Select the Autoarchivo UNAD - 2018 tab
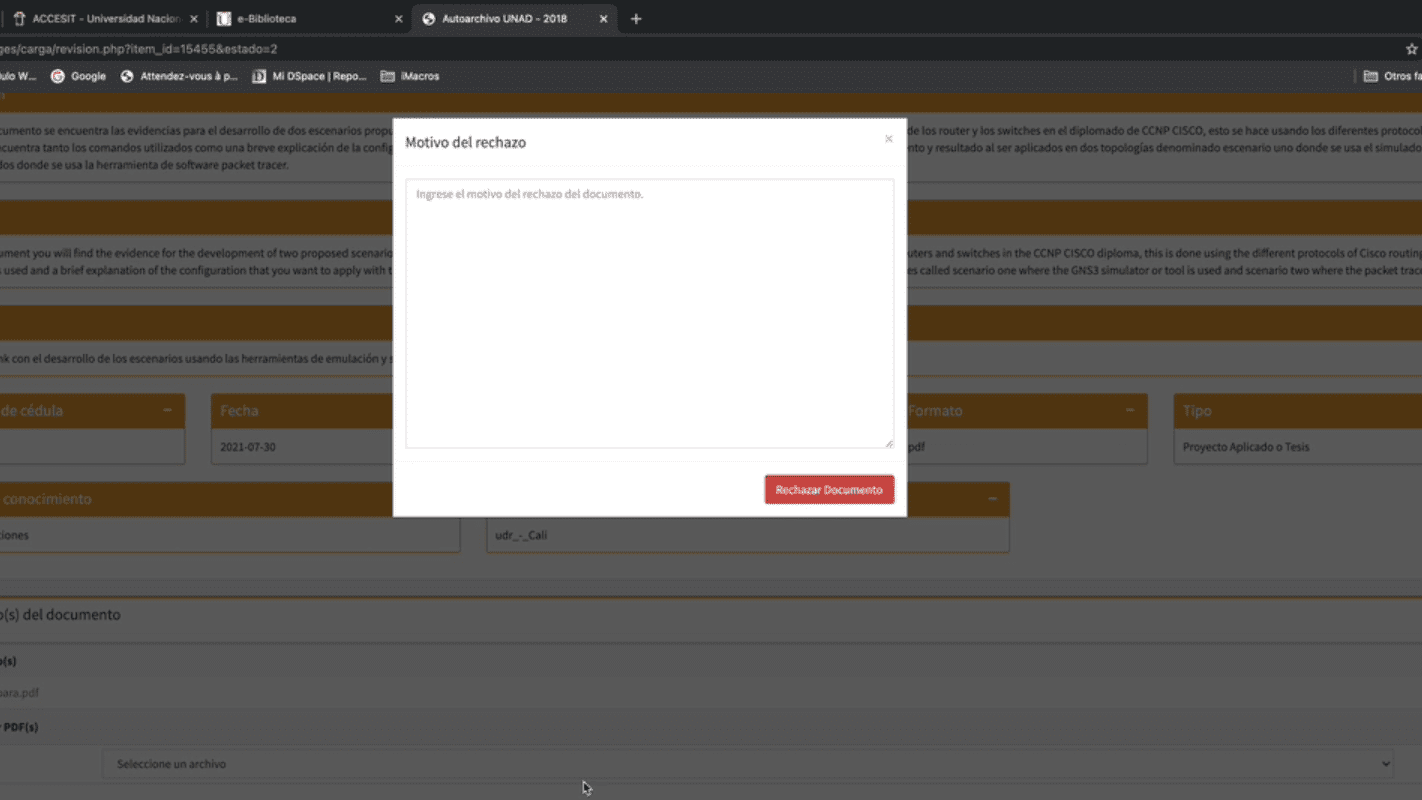Screen dimensions: 1422x800 tap(512, 19)
